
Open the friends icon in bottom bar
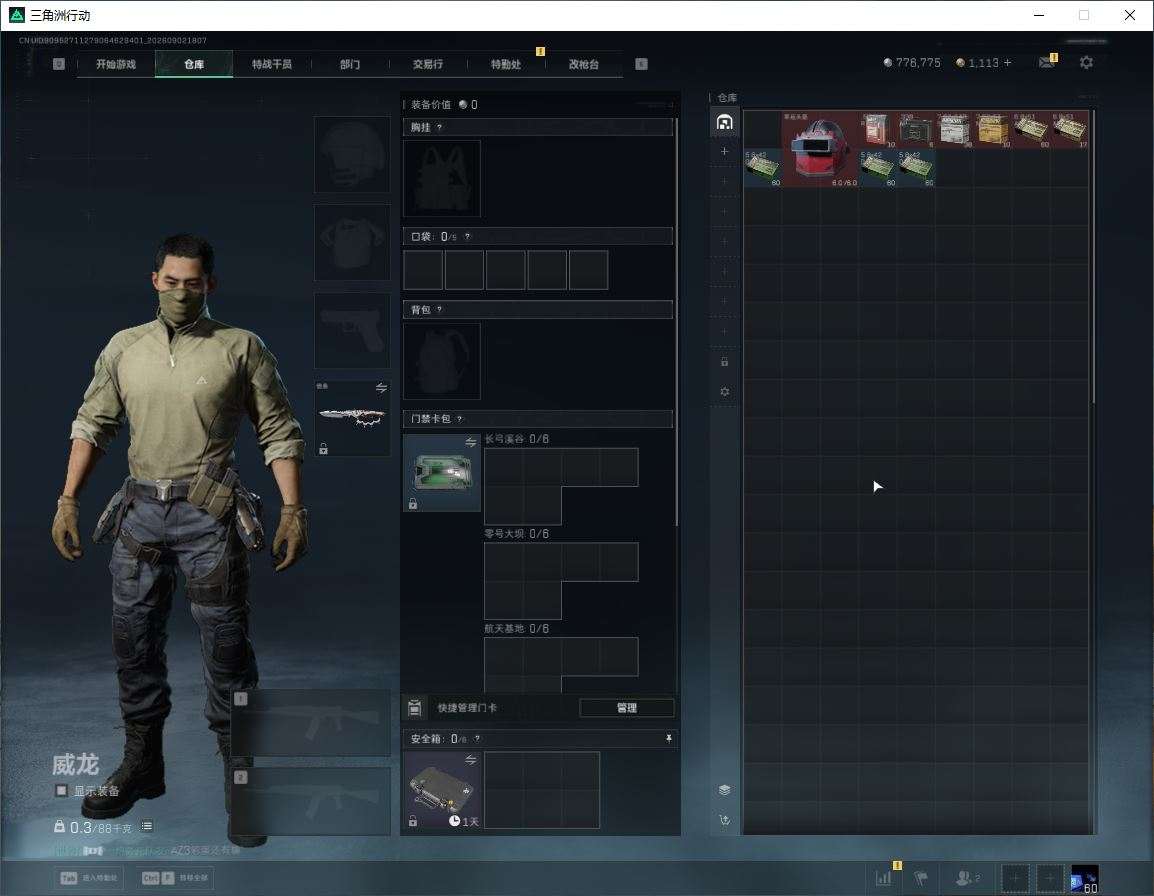(x=967, y=878)
